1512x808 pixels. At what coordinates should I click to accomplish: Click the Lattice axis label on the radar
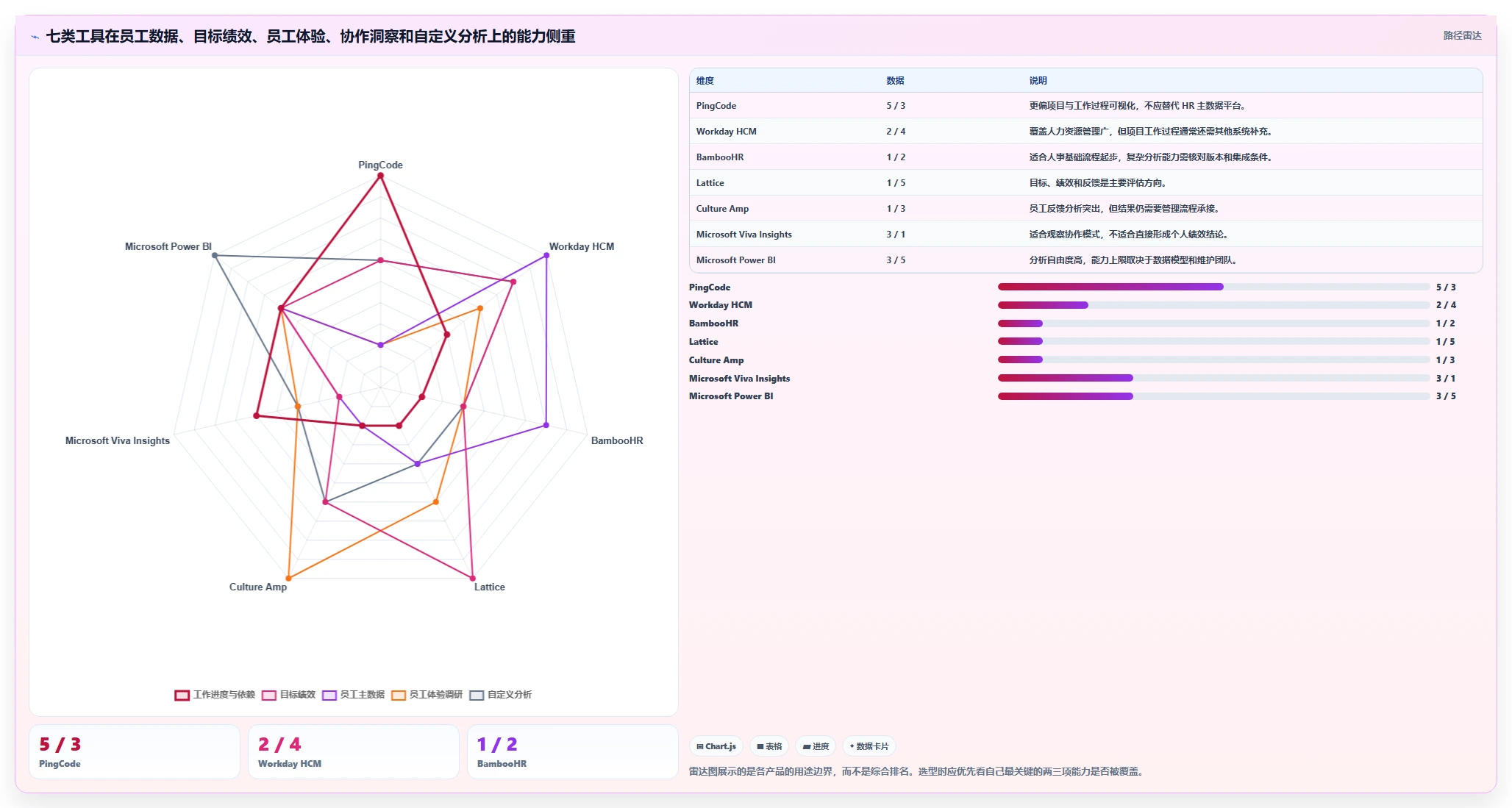tap(490, 587)
